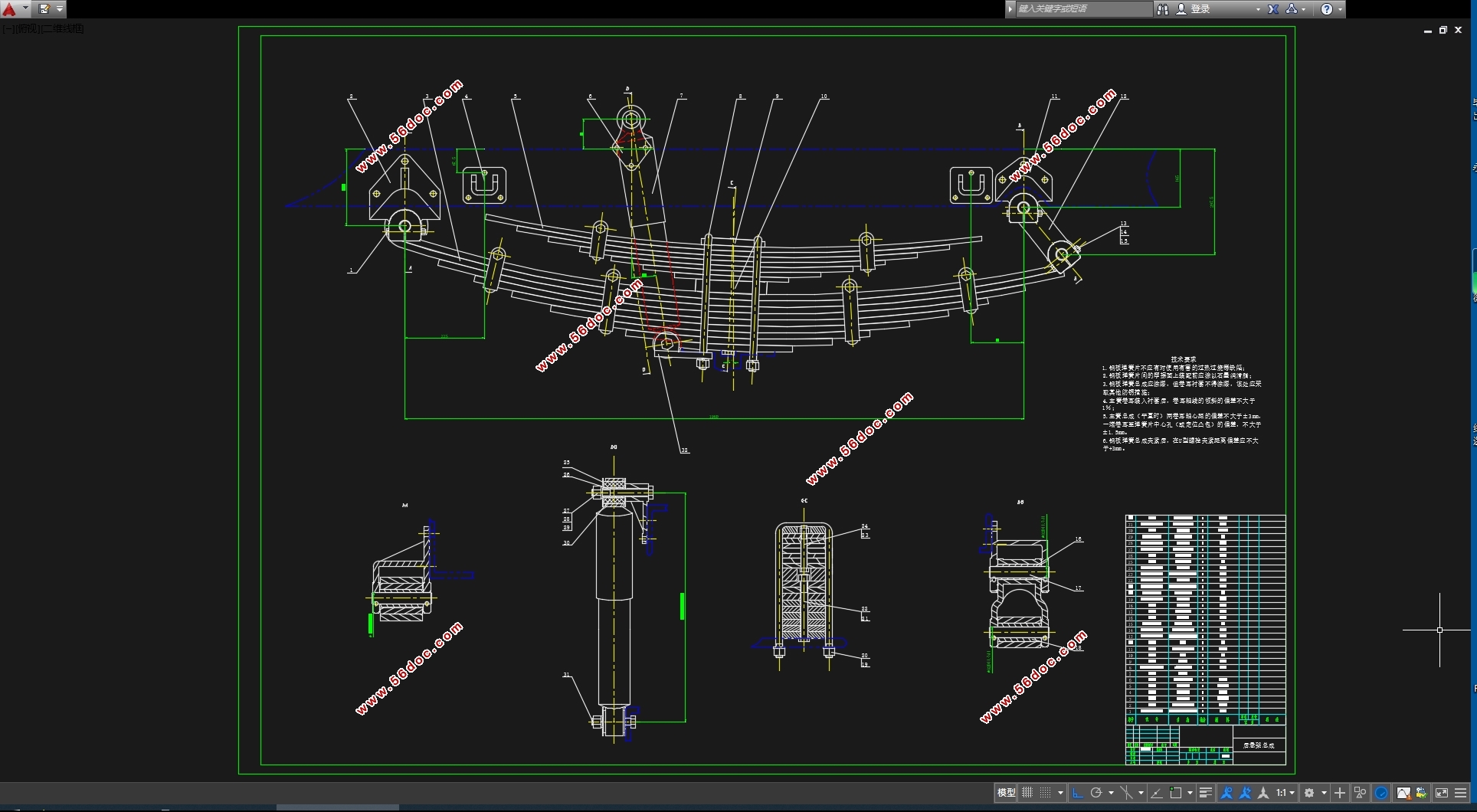Expand the search box arrow toggle
The height and width of the screenshot is (812, 1477).
tap(1010, 9)
